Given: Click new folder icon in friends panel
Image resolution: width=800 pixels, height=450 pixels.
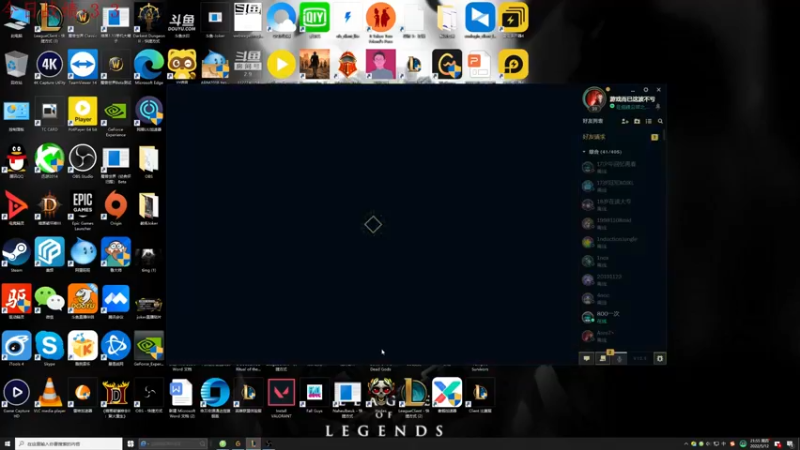Looking at the screenshot, I should [x=637, y=121].
